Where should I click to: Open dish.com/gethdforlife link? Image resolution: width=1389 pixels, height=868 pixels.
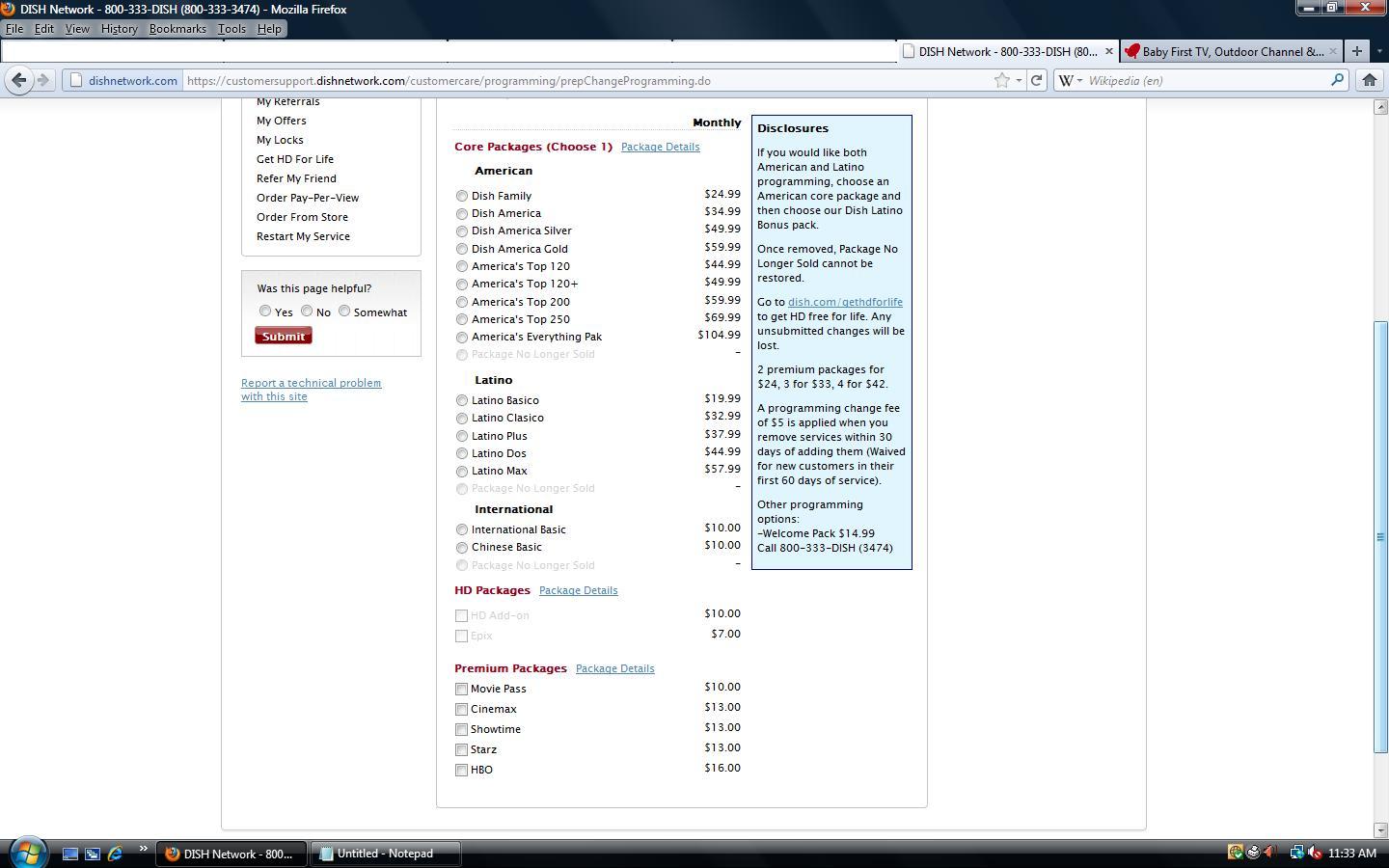click(845, 302)
